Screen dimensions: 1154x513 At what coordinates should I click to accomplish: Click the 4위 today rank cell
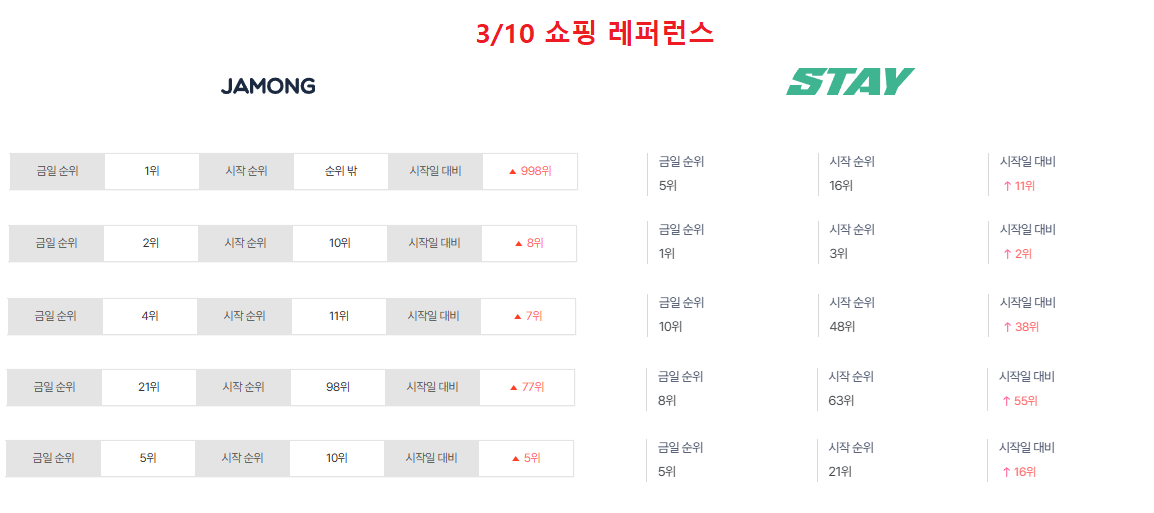pyautogui.click(x=149, y=316)
